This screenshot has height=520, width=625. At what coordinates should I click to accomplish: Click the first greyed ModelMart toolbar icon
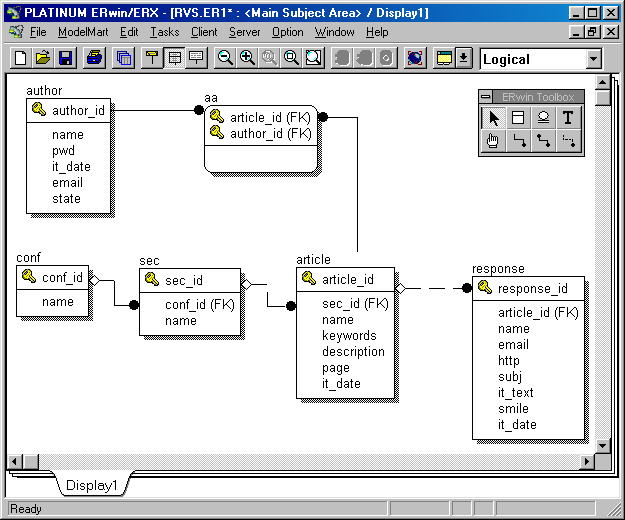click(x=342, y=58)
